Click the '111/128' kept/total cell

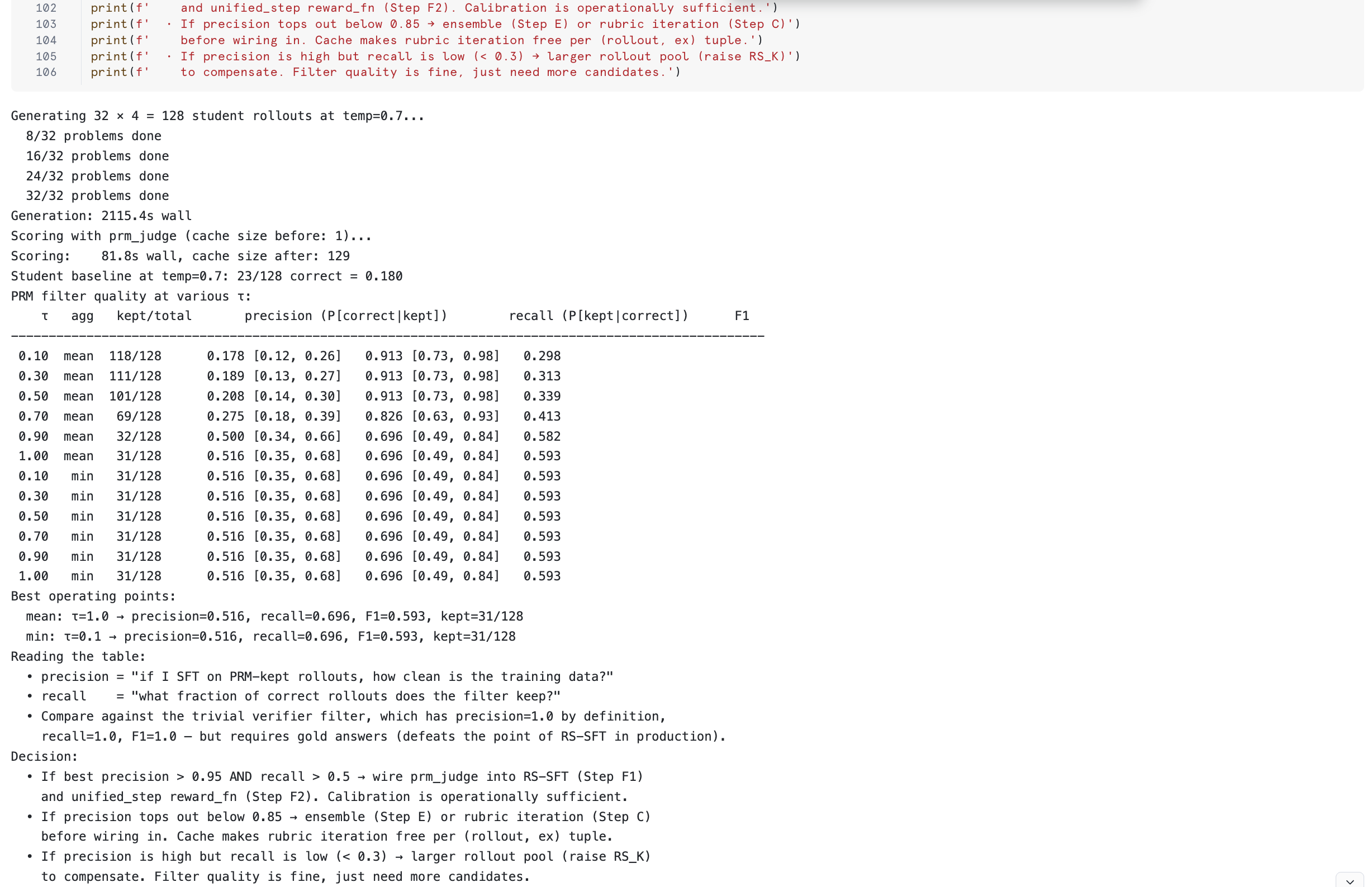click(x=135, y=376)
